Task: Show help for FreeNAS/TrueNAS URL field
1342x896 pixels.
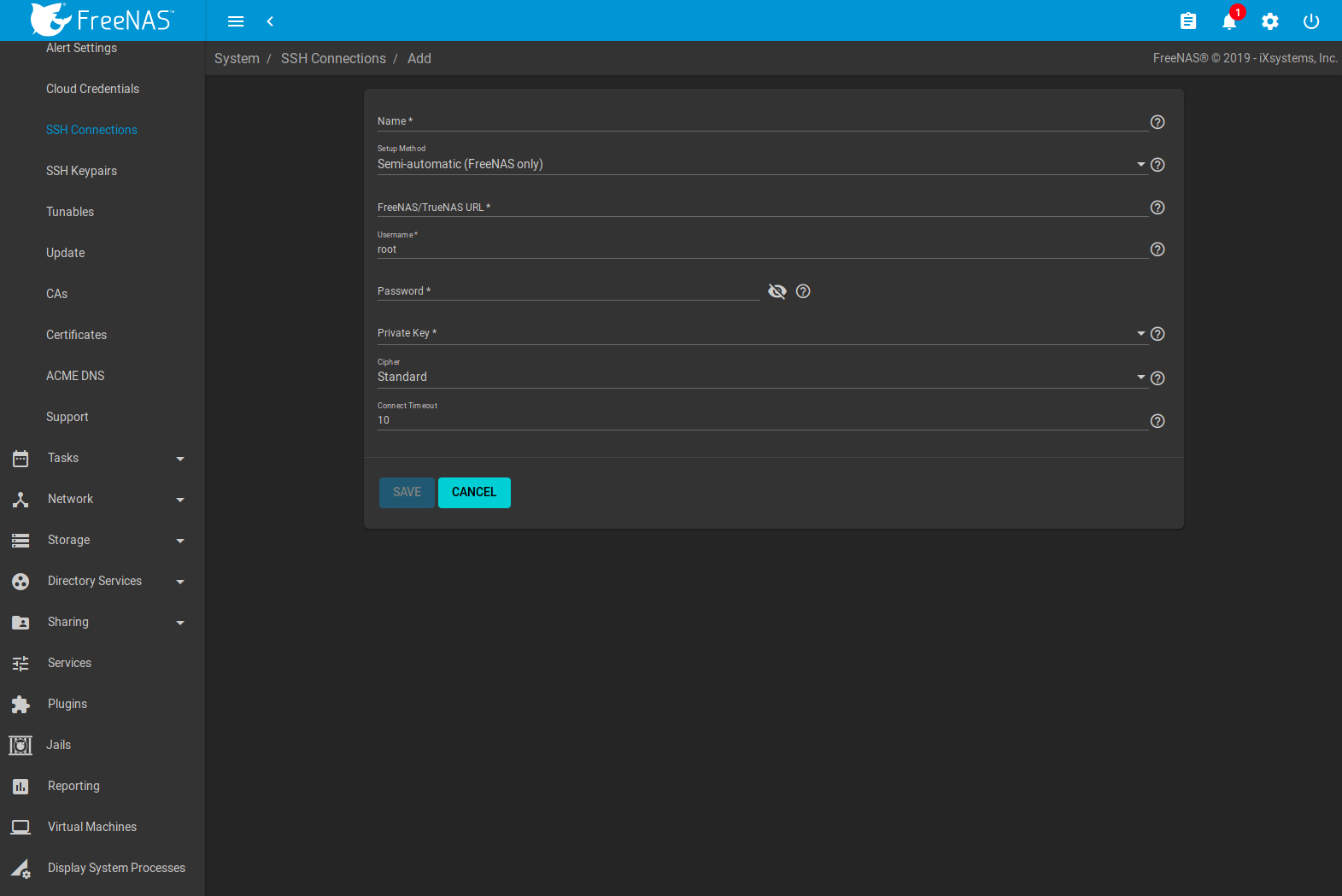Action: [x=1157, y=208]
